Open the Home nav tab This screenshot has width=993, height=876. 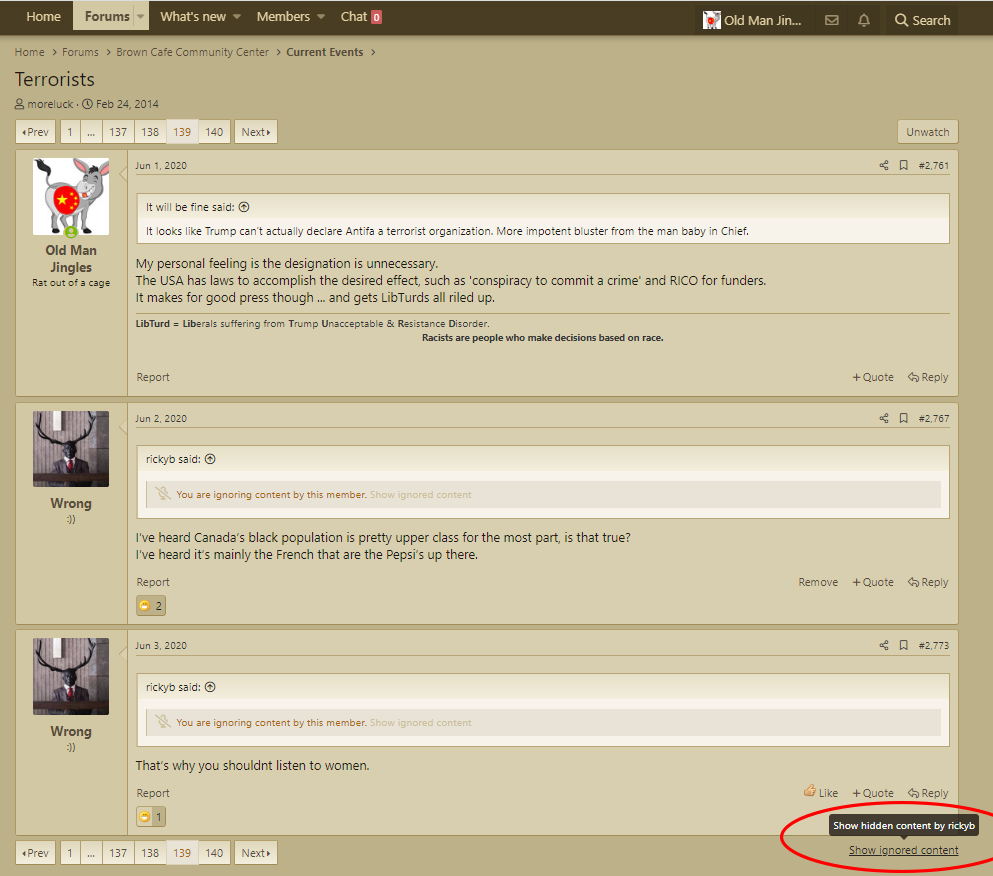tap(44, 16)
